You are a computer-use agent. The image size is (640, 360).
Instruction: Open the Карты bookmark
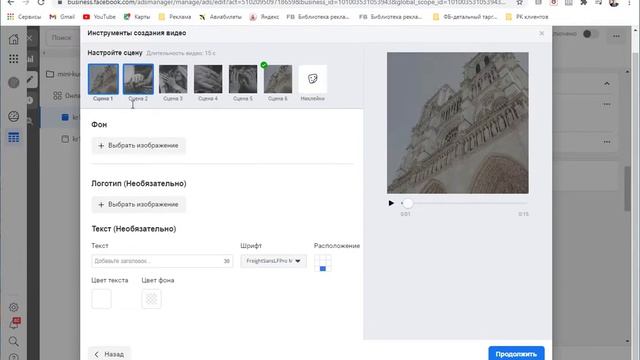click(137, 17)
